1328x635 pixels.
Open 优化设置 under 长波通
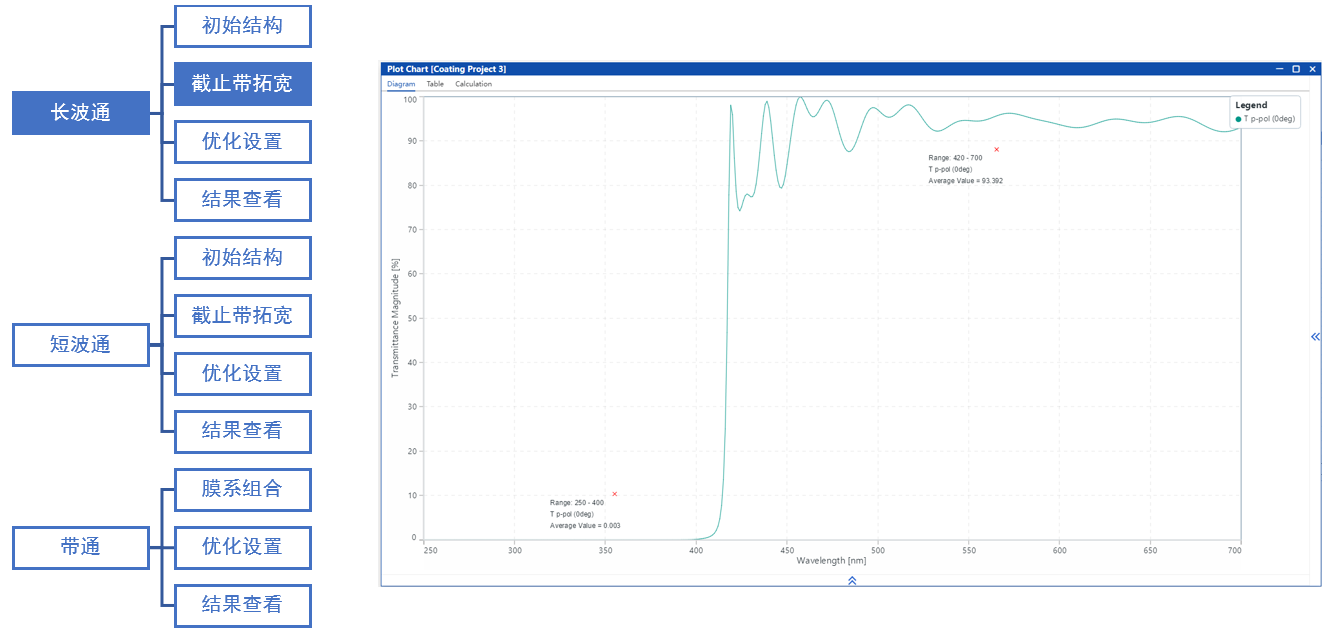click(242, 142)
